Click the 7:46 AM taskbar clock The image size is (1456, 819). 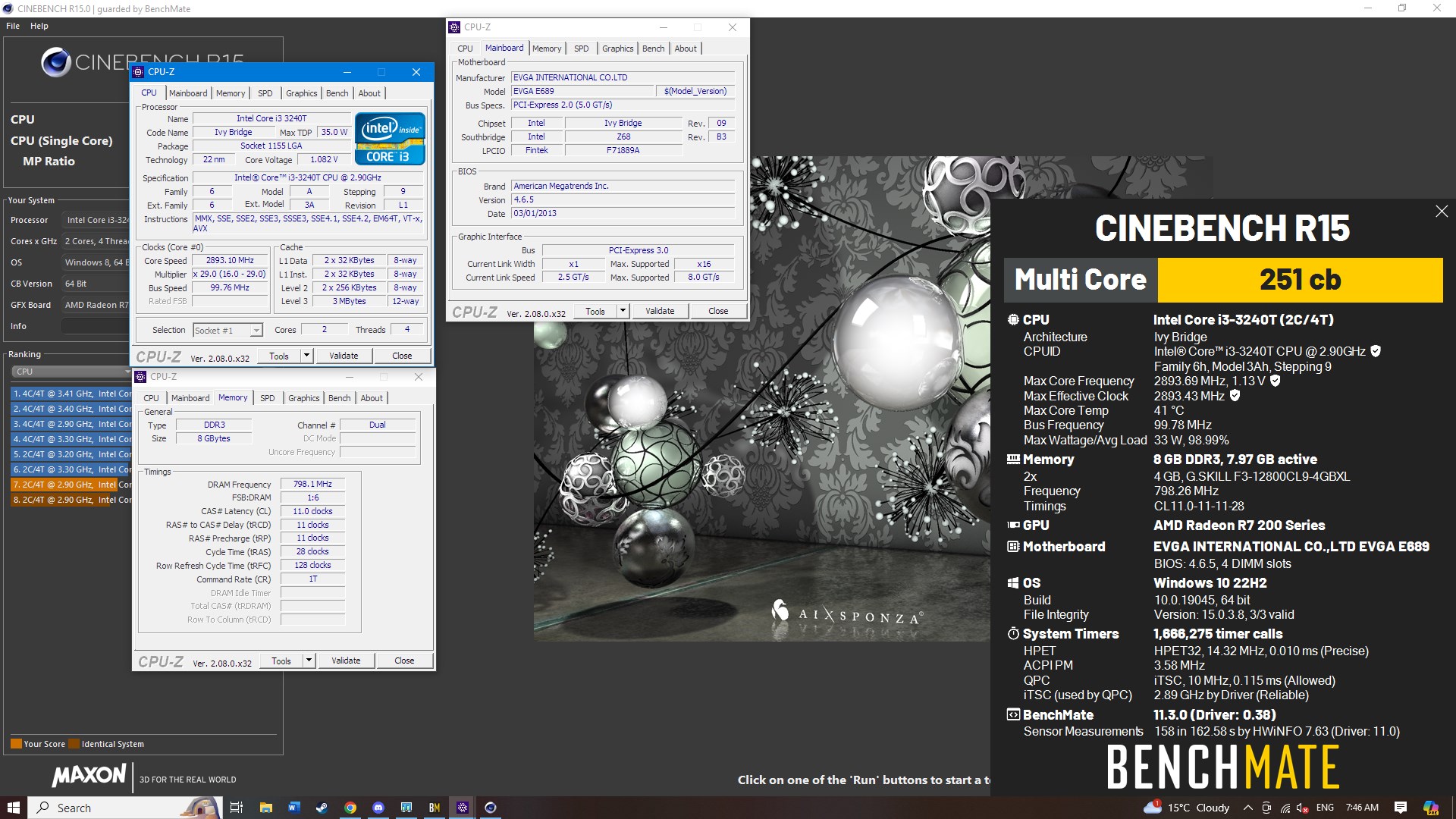pos(1362,808)
